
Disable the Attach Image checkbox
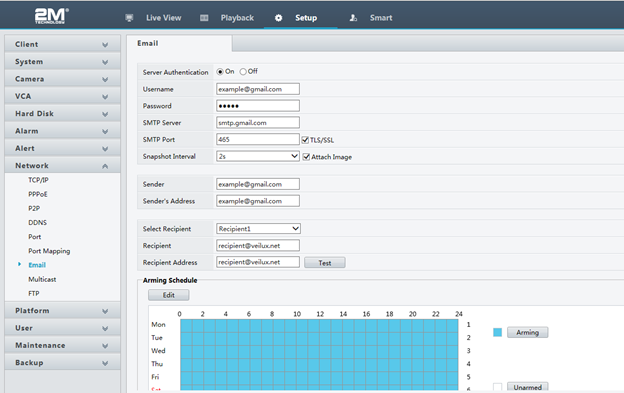pyautogui.click(x=306, y=157)
